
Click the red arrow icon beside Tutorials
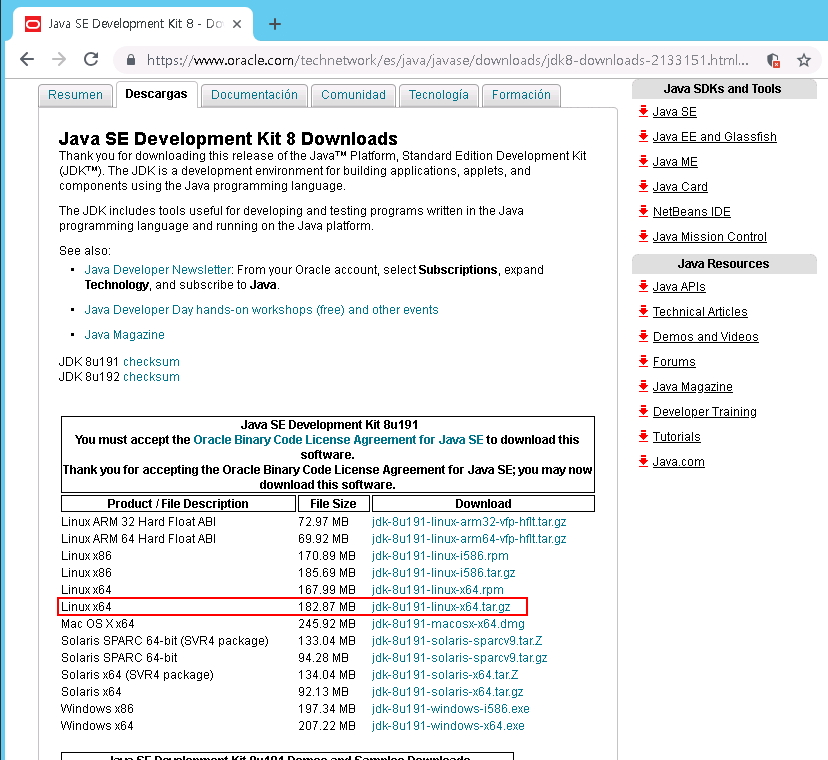pyautogui.click(x=643, y=437)
